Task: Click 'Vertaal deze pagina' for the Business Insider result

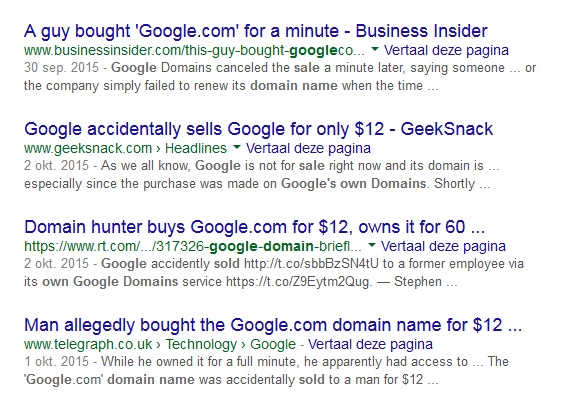Action: pos(446,50)
